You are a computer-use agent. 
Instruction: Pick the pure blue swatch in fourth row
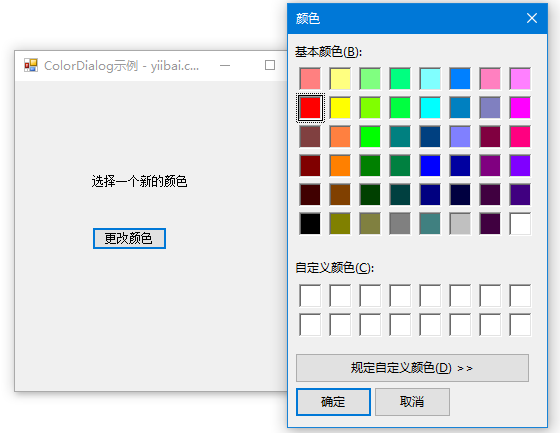coord(430,166)
